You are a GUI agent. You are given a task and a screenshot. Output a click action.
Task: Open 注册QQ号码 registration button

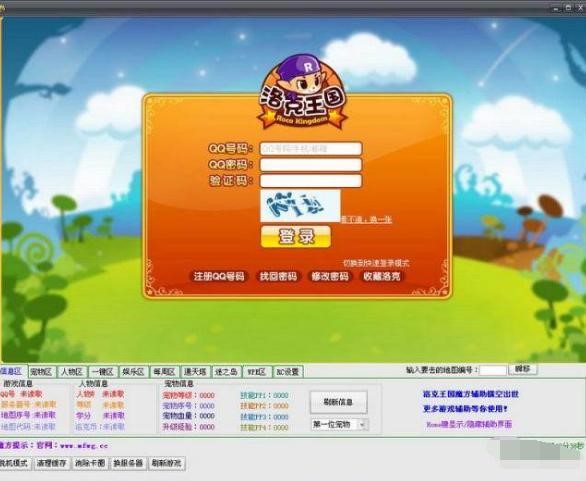click(219, 277)
